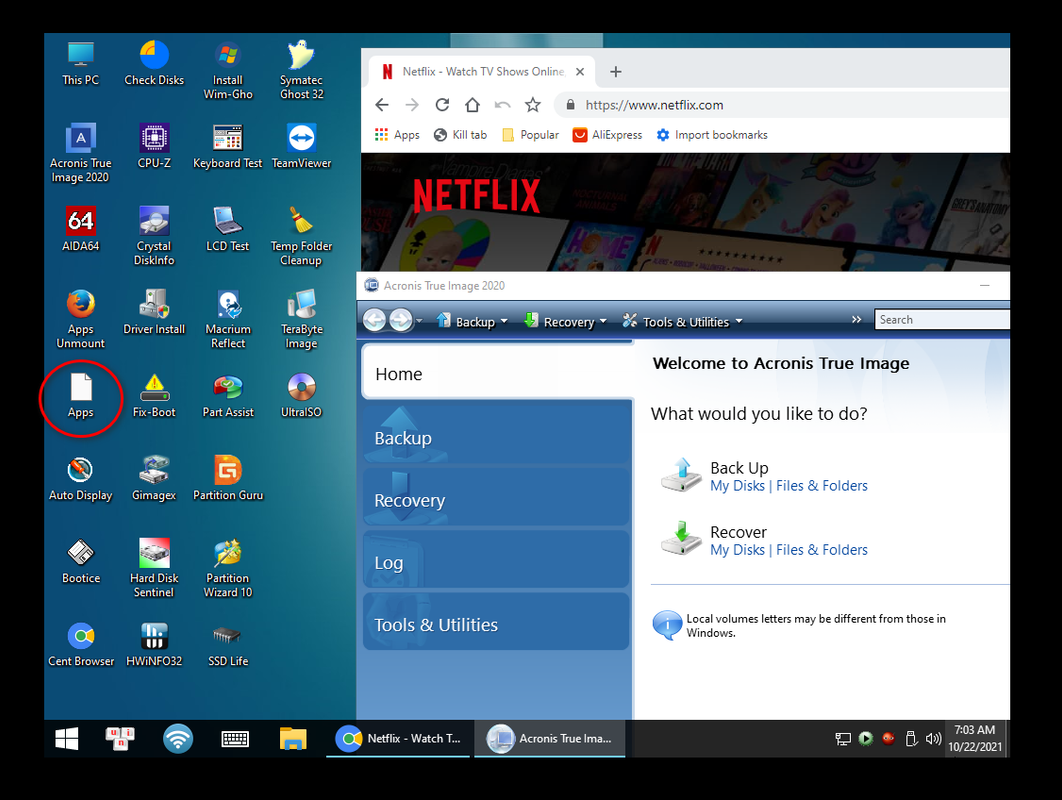Select Backup in Acronis sidebar

point(497,437)
